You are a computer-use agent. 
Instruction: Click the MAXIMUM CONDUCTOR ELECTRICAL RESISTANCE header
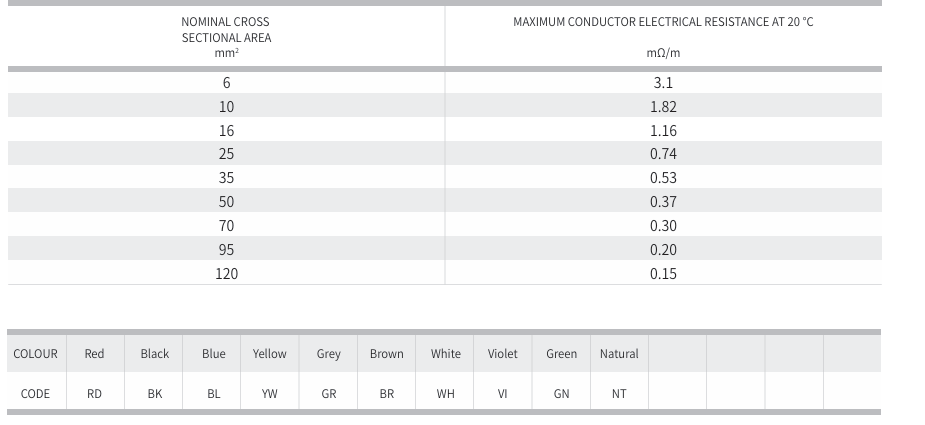pos(663,22)
